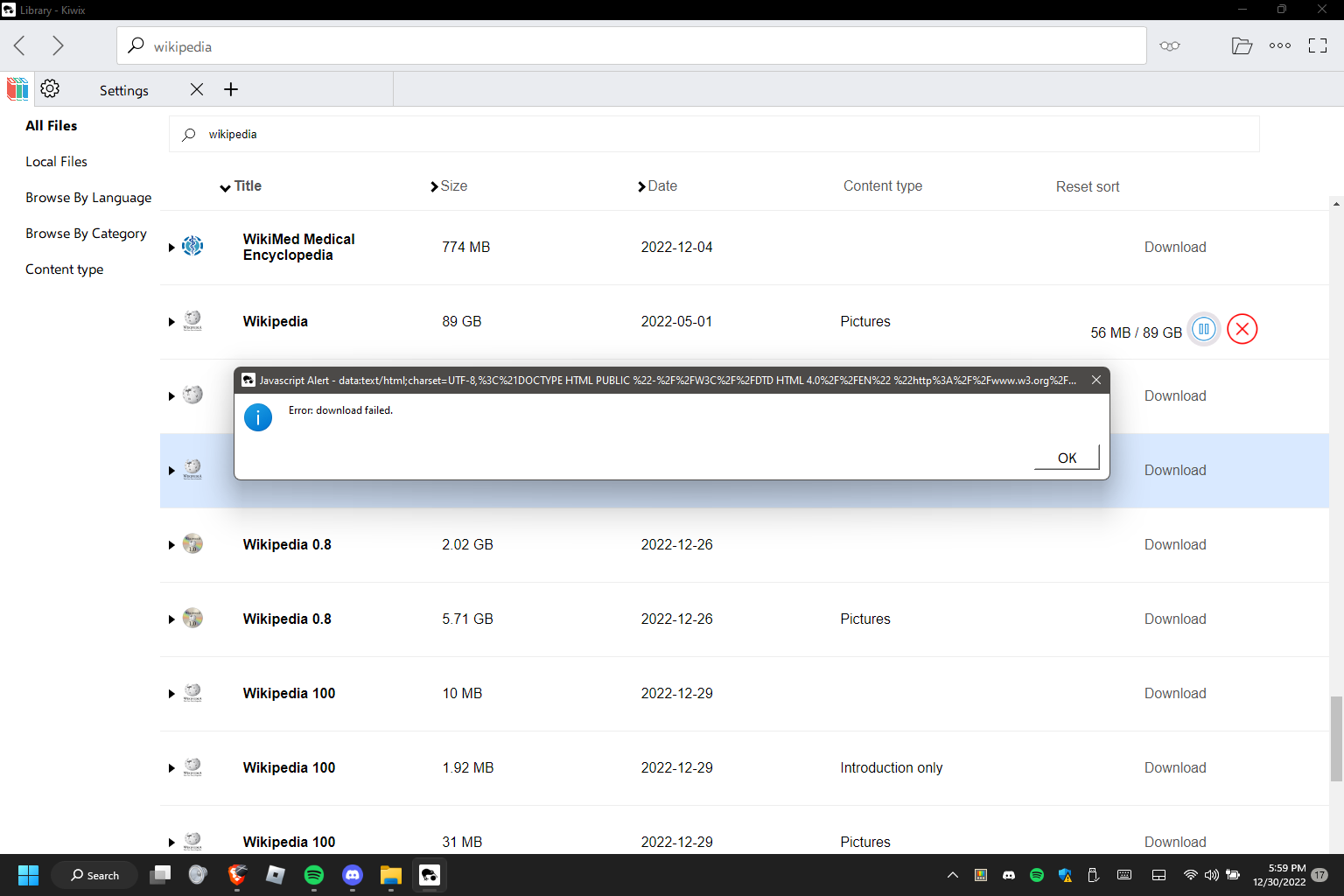This screenshot has width=1344, height=896.
Task: Expand the WikiMed Medical Encyclopedia entry
Action: 171,248
